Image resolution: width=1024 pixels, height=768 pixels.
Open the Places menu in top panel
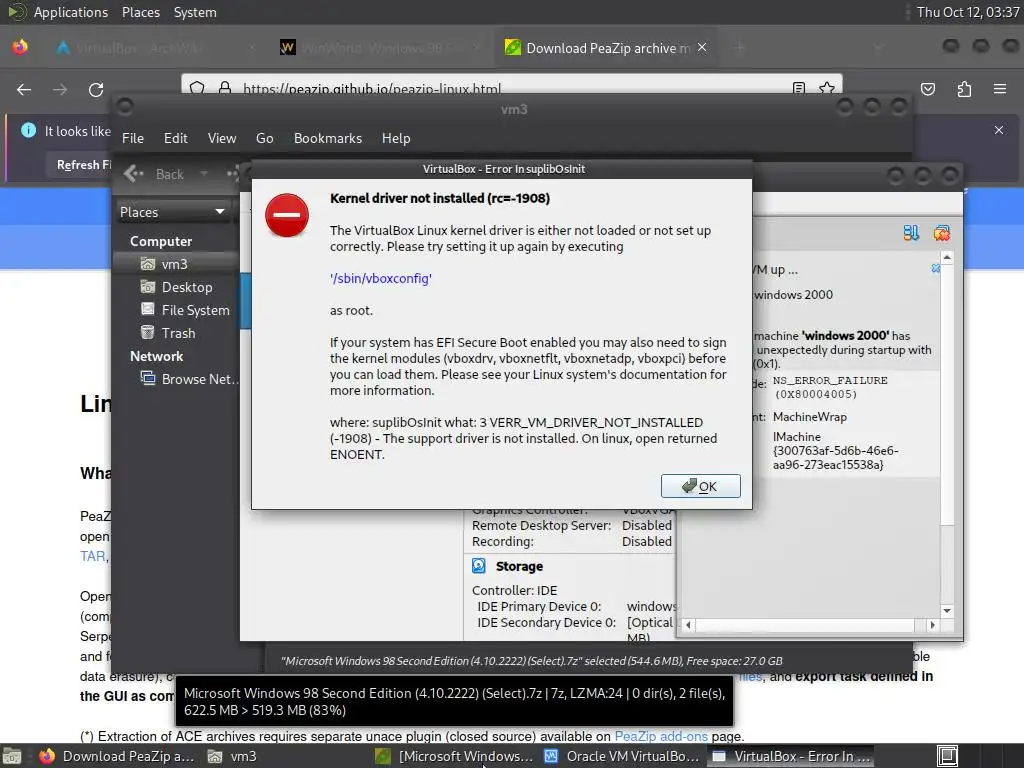coord(140,12)
